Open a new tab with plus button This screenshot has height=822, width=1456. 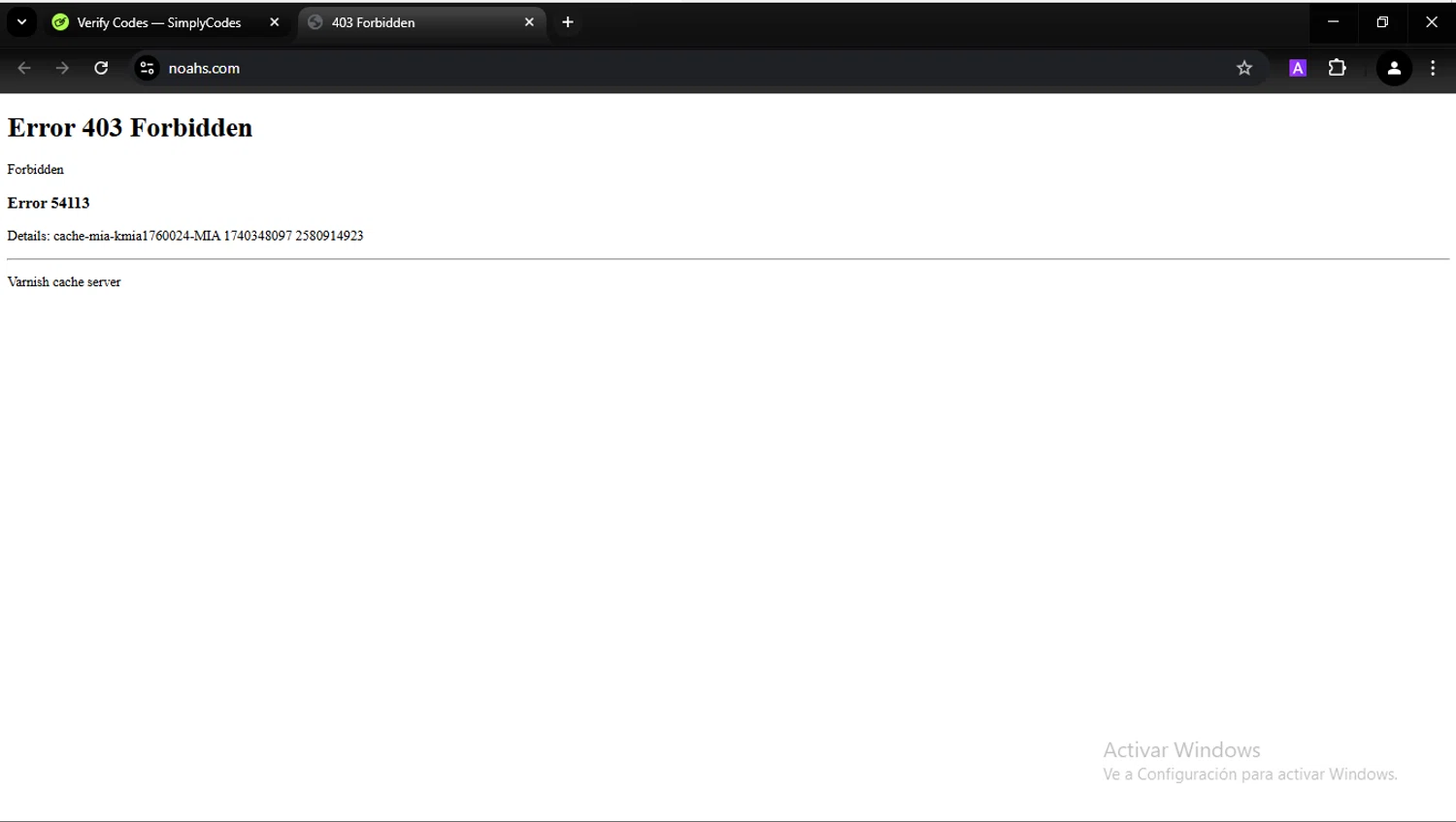coord(568,22)
